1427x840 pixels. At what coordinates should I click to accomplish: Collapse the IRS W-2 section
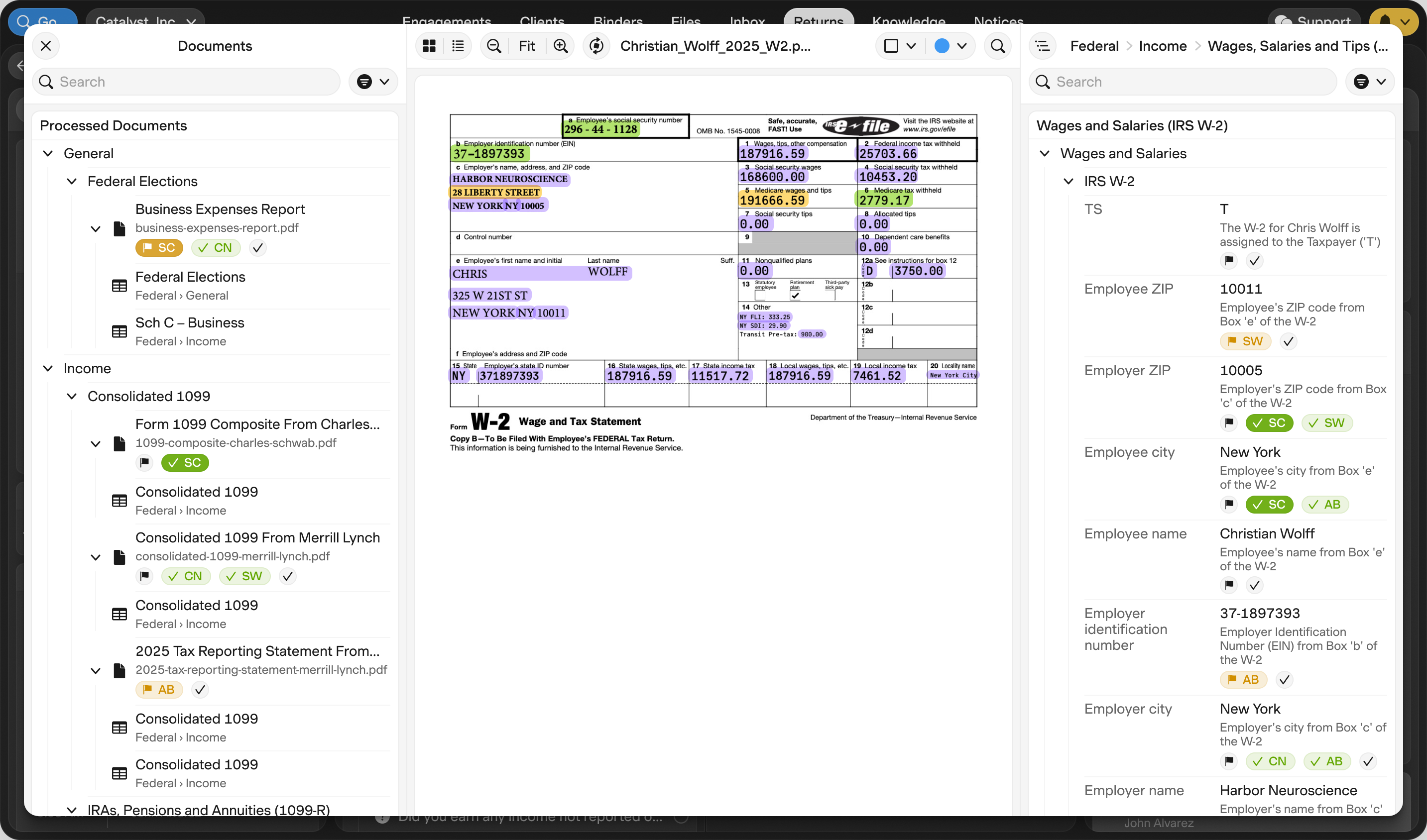point(1068,182)
